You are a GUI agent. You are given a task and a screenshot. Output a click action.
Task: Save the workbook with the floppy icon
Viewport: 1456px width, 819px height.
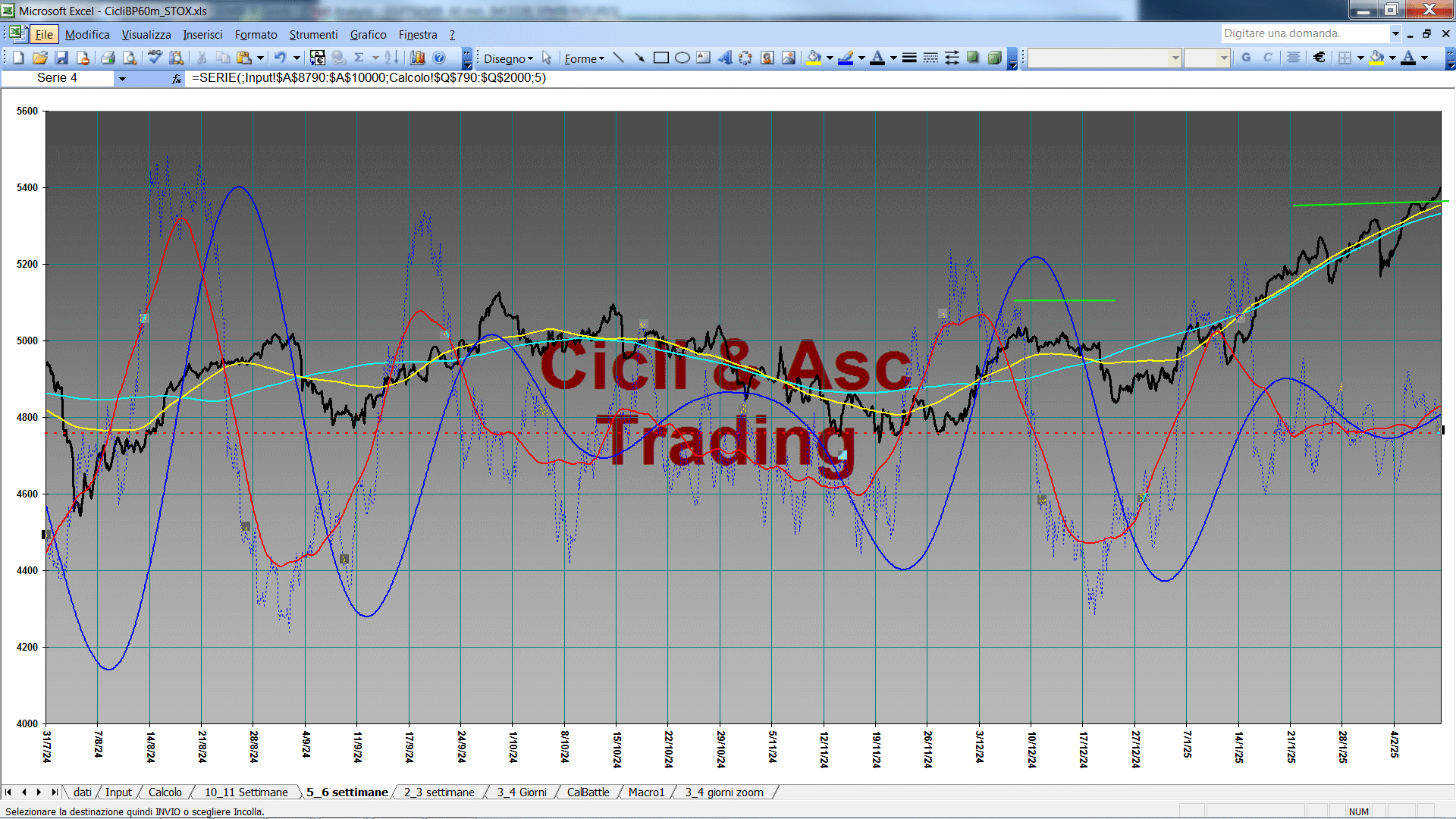click(x=61, y=58)
